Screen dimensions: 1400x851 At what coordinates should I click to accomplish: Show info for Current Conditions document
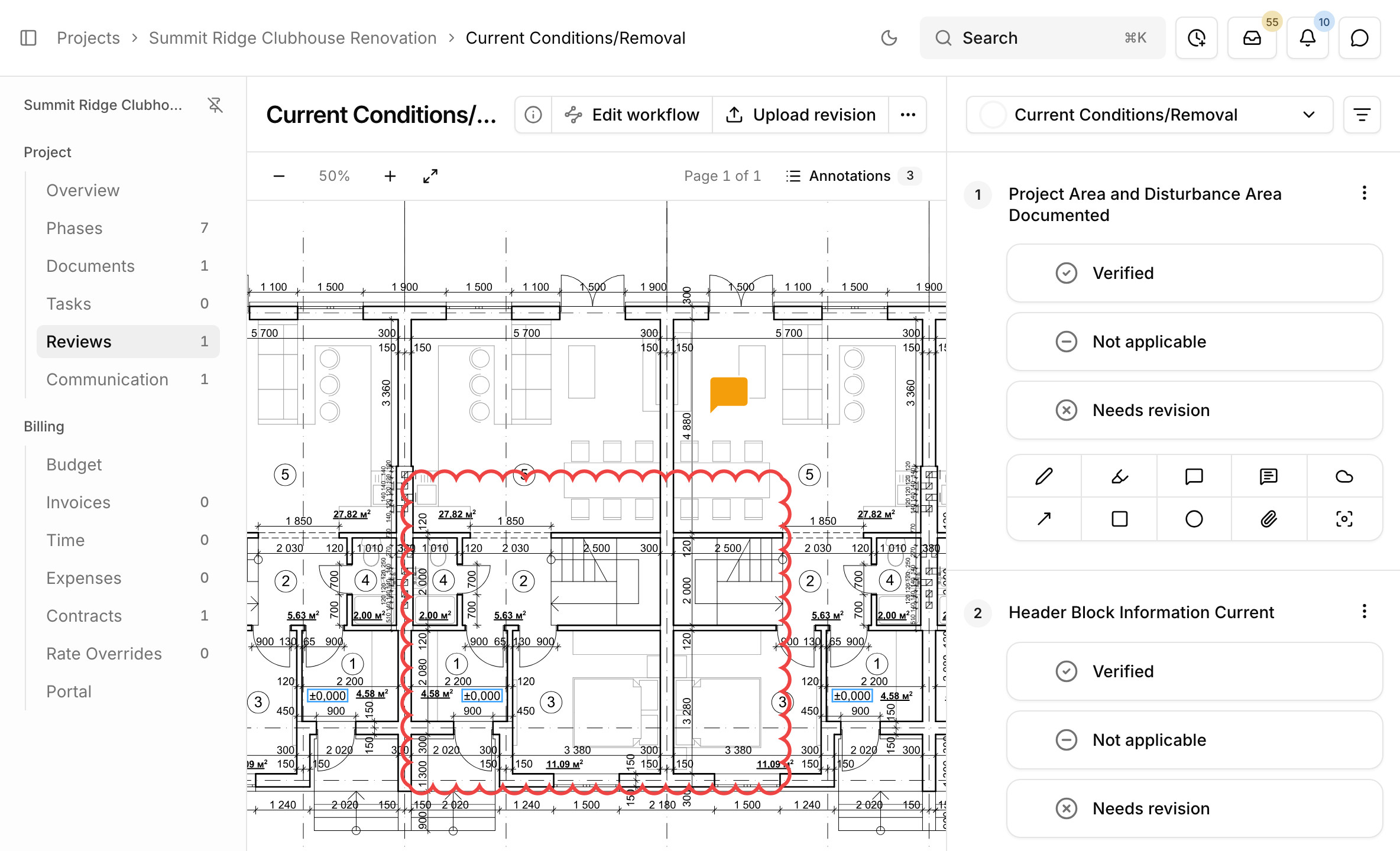tap(533, 115)
